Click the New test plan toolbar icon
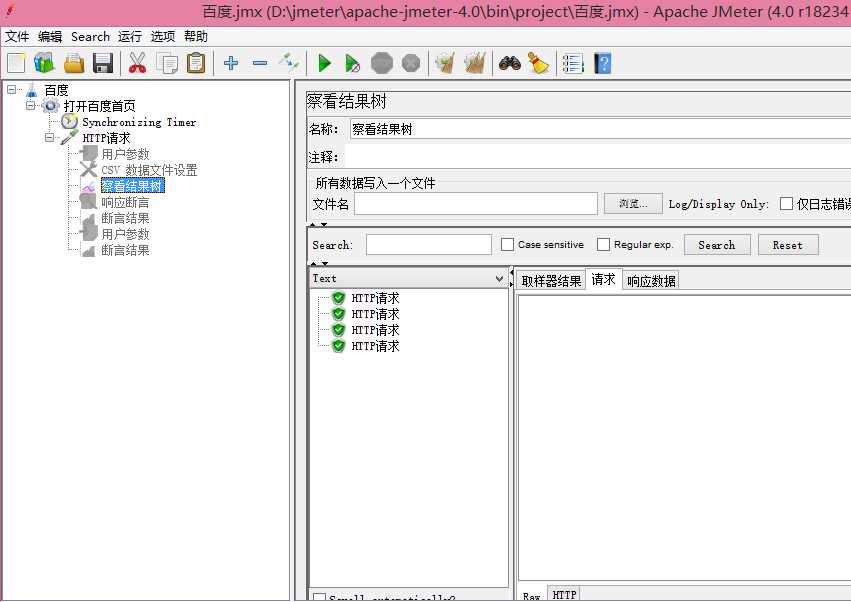The height and width of the screenshot is (602, 851). (x=16, y=64)
